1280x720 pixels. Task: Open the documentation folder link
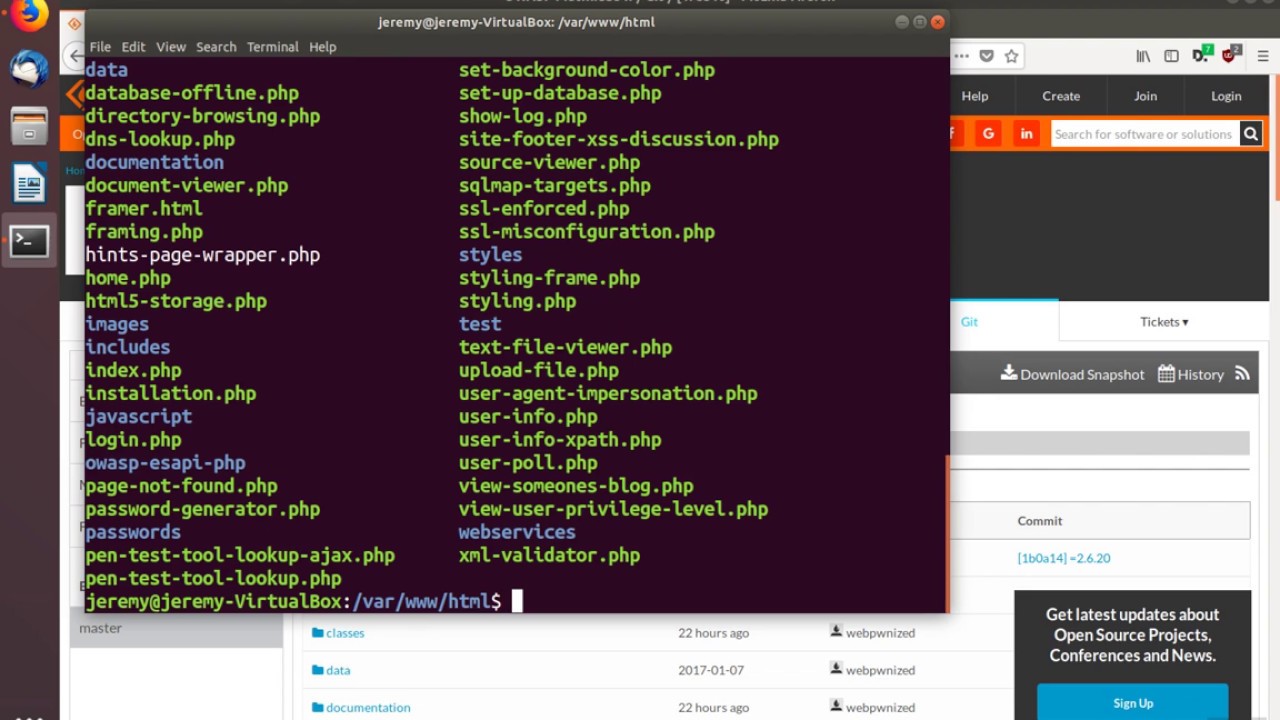[368, 707]
